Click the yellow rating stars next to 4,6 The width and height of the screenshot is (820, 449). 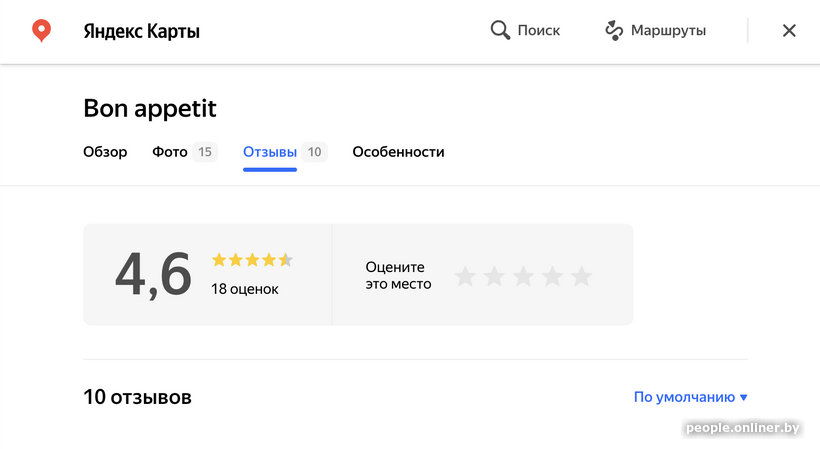point(252,260)
